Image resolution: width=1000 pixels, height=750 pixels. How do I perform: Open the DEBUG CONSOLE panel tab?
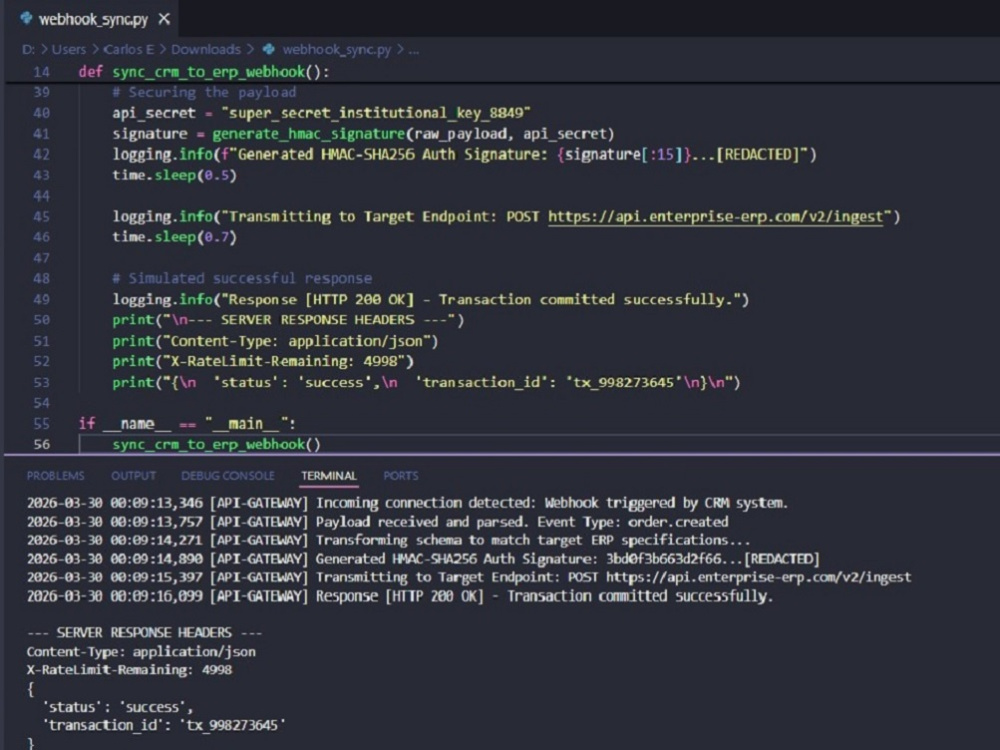tap(228, 476)
